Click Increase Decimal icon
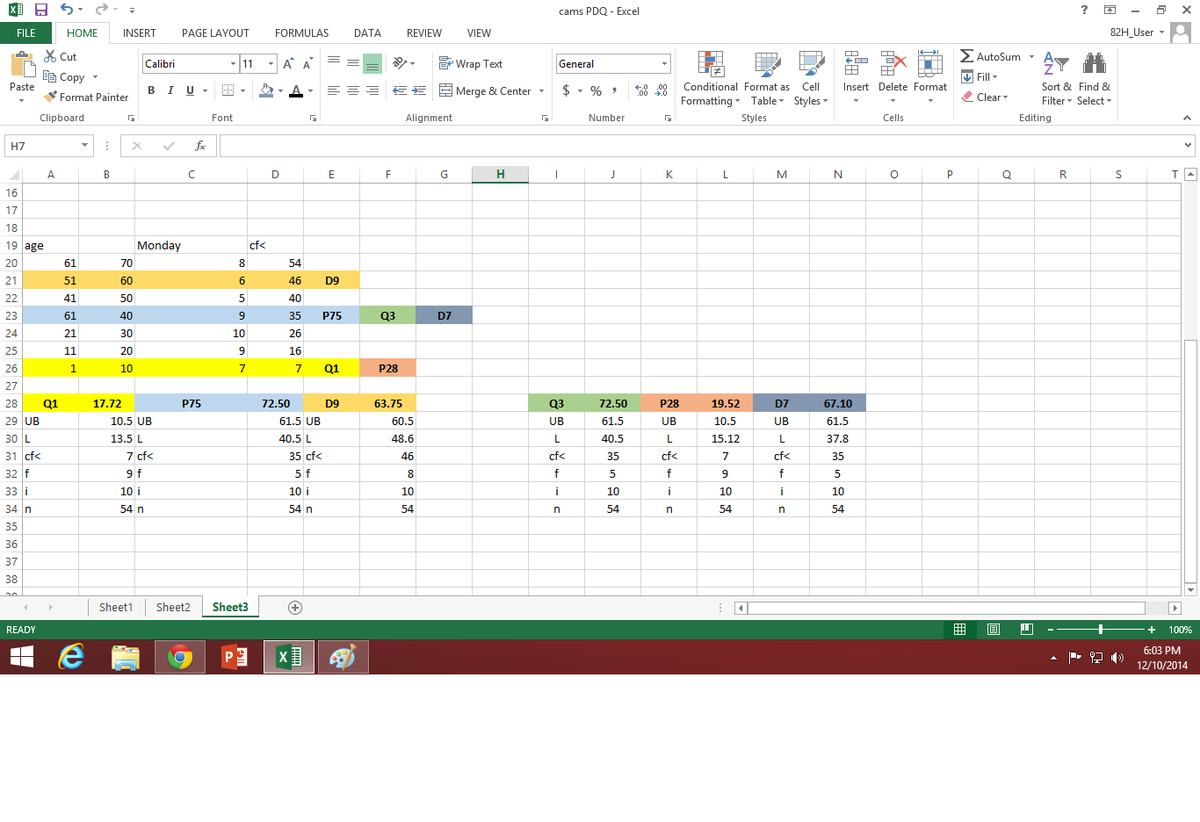 (x=642, y=91)
